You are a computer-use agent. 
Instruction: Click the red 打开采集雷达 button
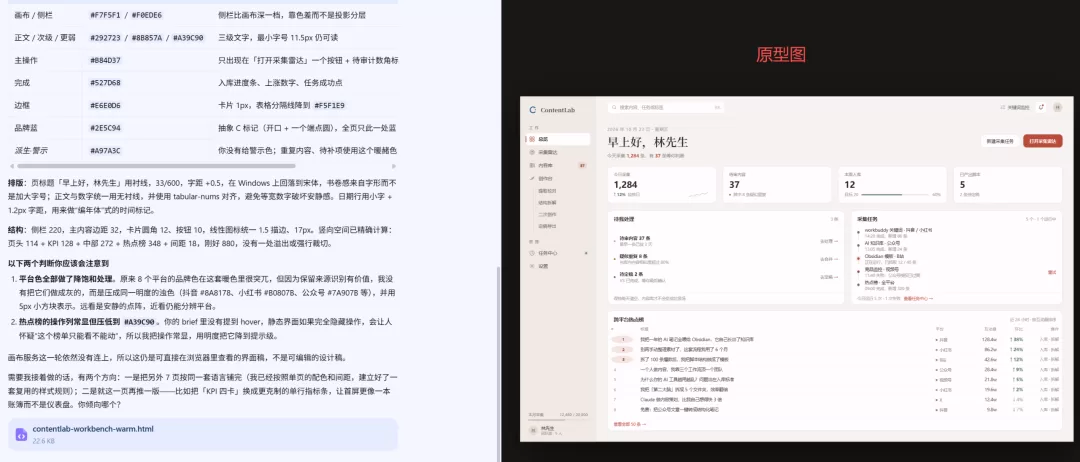1043,140
